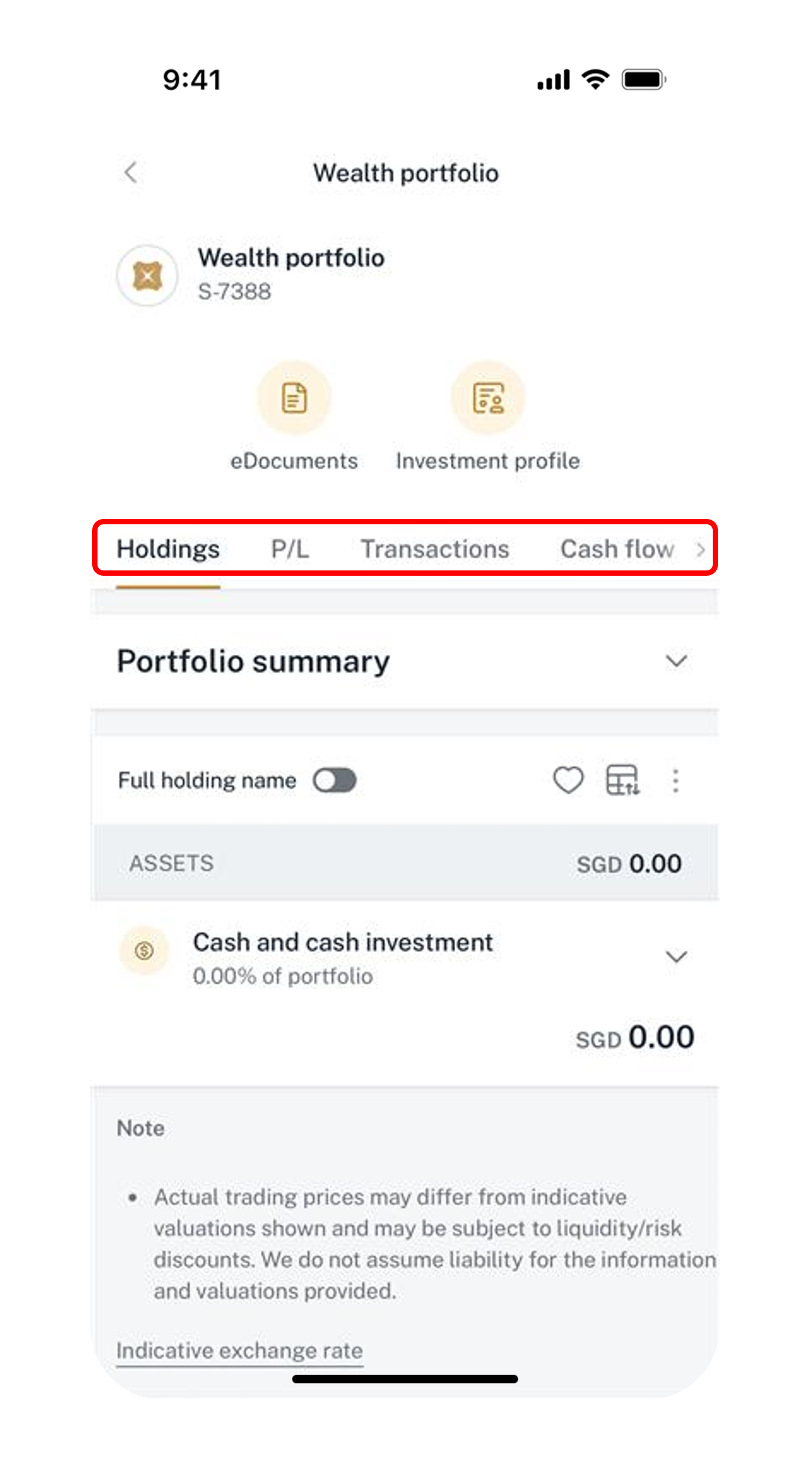The width and height of the screenshot is (812, 1463).
Task: Select the Holdings tab
Action: [x=168, y=549]
